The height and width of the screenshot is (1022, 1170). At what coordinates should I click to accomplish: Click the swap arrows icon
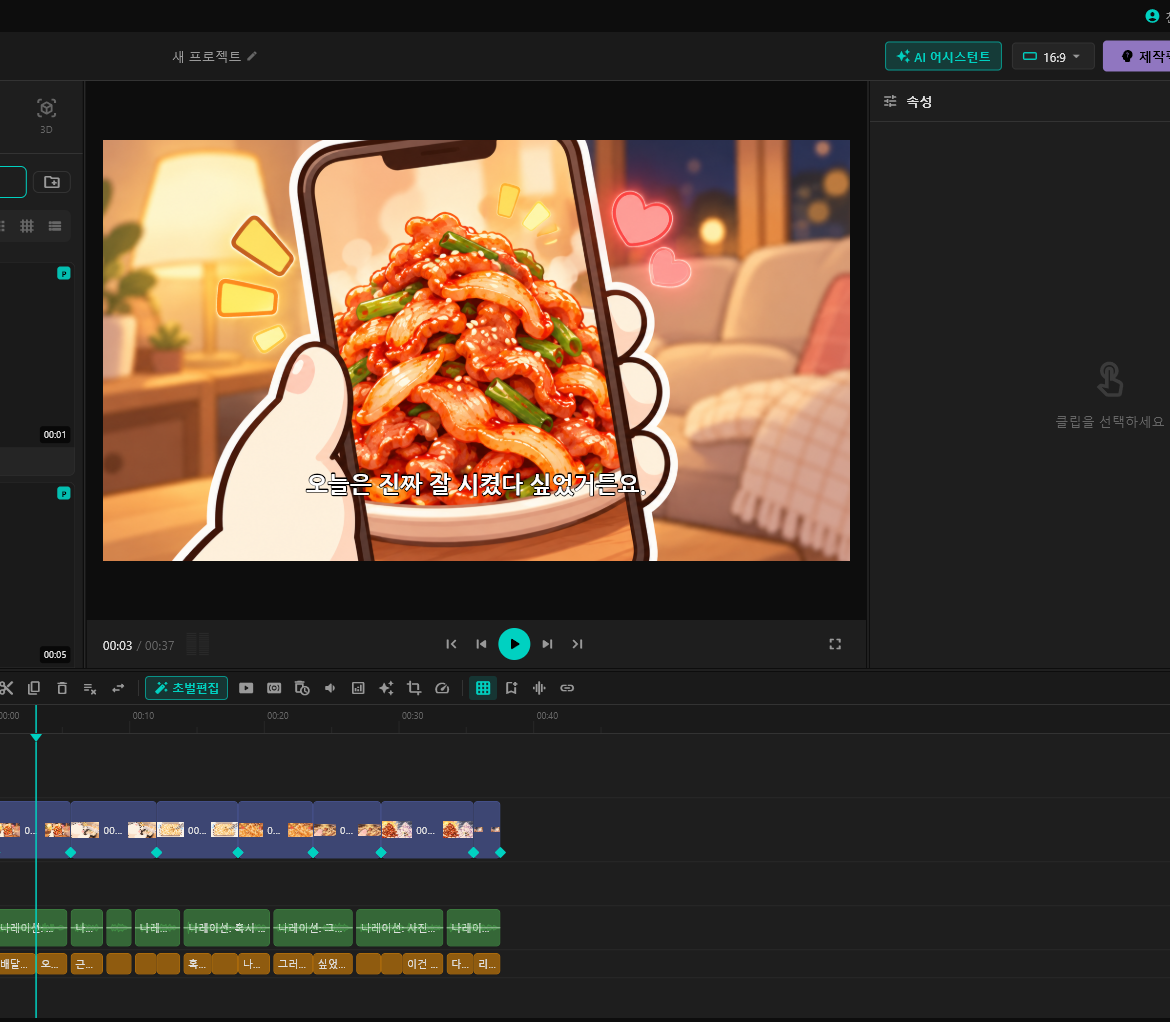tap(118, 688)
